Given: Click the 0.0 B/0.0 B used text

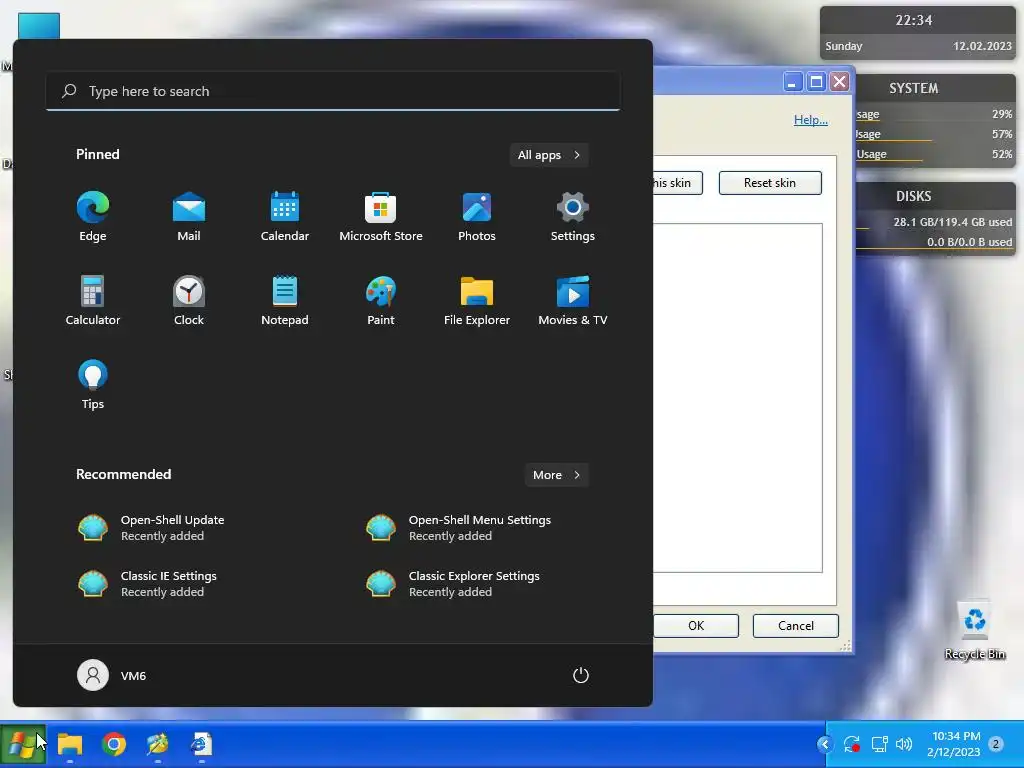Looking at the screenshot, I should click(970, 242).
